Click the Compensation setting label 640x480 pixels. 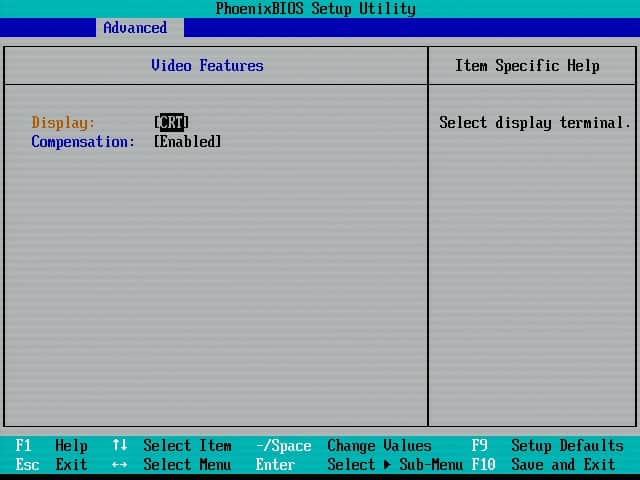coord(83,142)
